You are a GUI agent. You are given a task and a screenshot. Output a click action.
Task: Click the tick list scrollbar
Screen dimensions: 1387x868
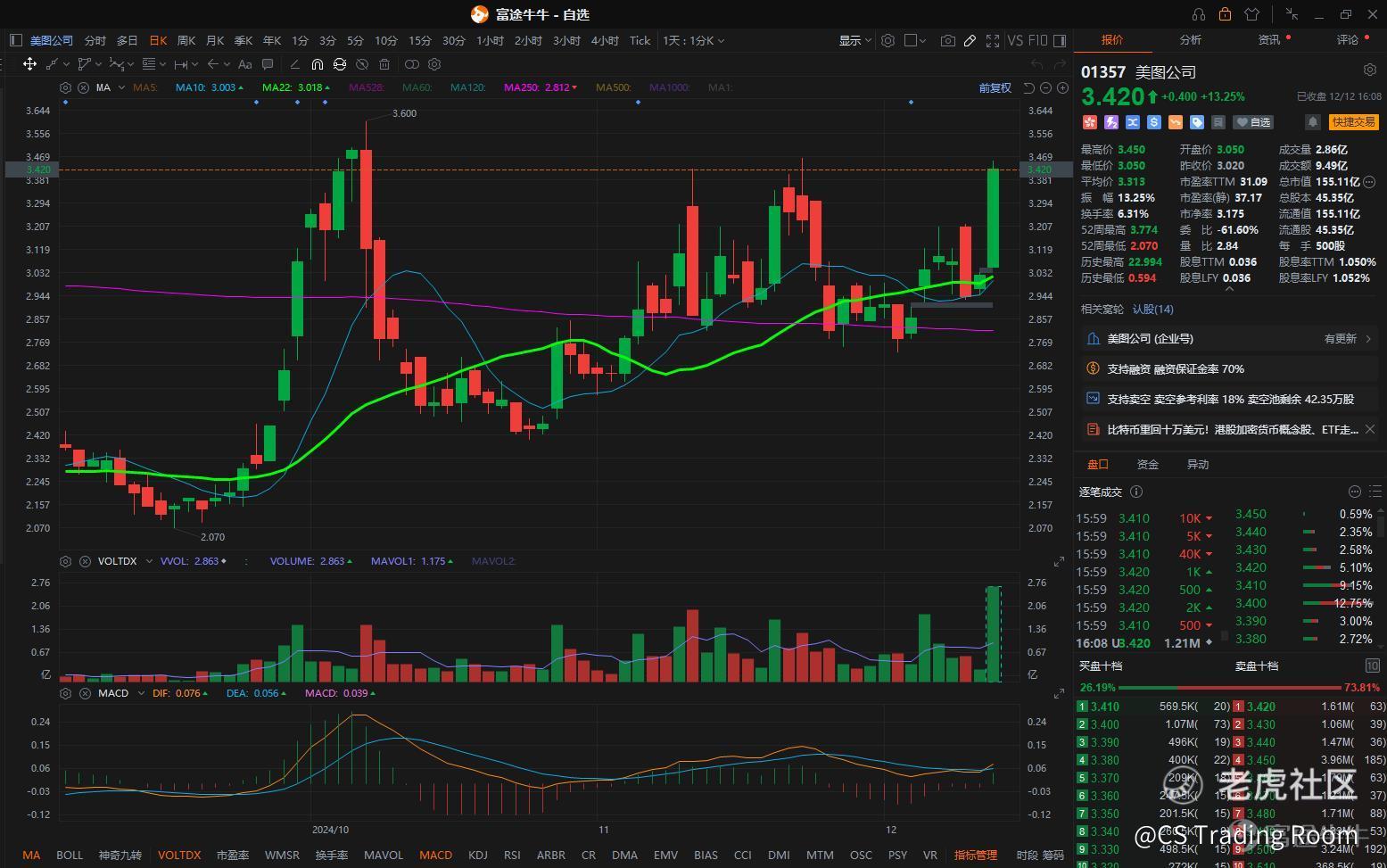pyautogui.click(x=1224, y=636)
